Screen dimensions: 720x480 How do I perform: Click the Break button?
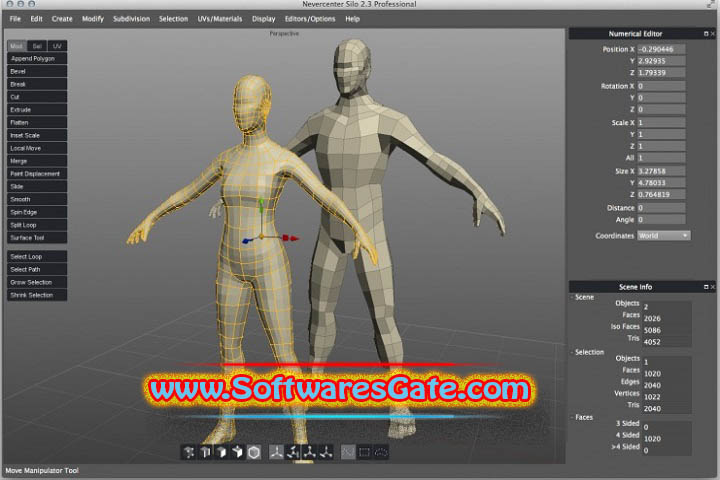(37, 85)
